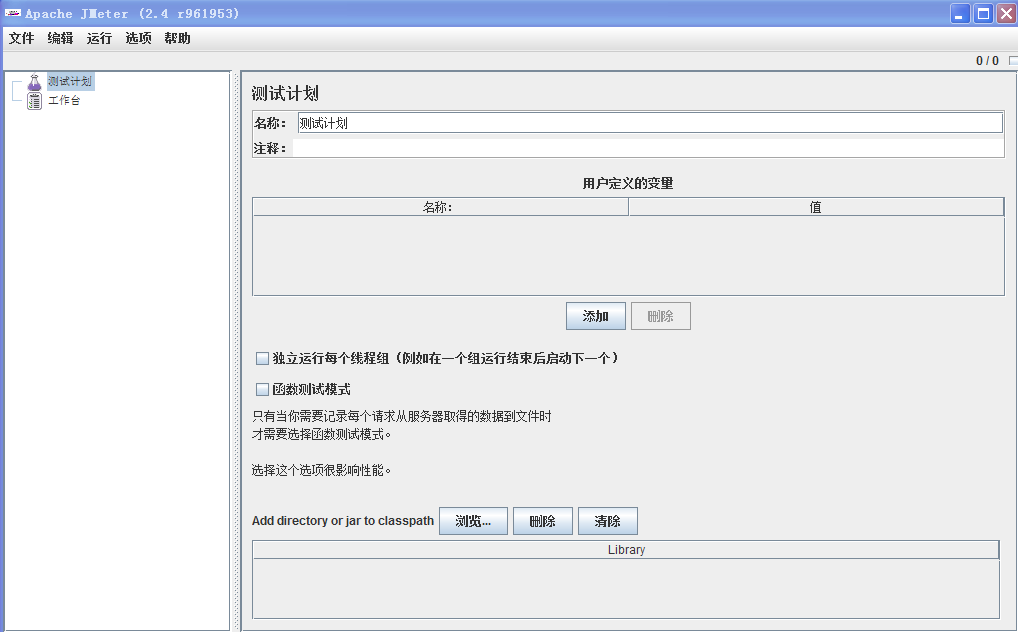Click the greyed-out 删除 button under variables table
This screenshot has width=1018, height=632.
pos(660,316)
